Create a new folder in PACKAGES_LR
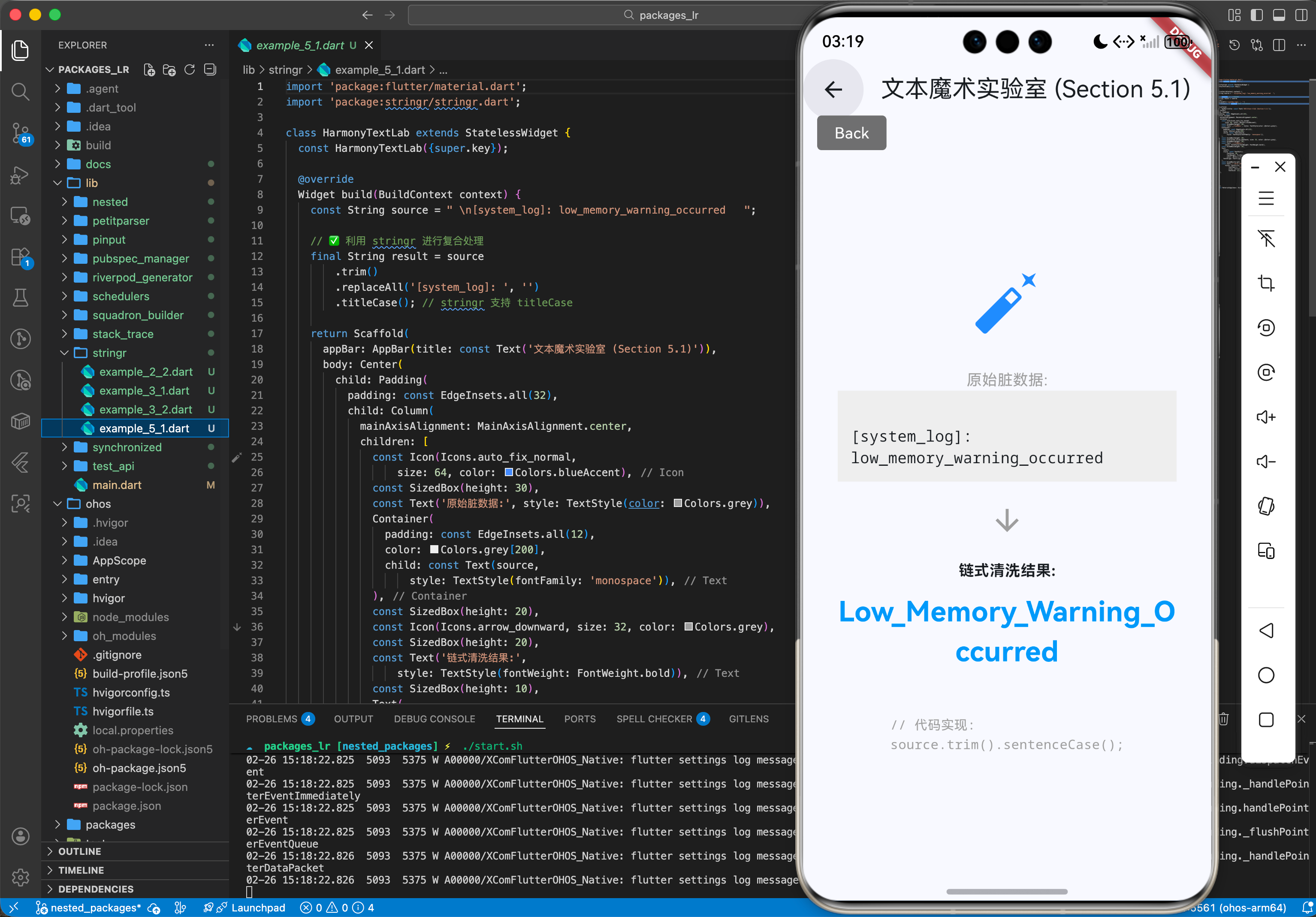 click(169, 70)
